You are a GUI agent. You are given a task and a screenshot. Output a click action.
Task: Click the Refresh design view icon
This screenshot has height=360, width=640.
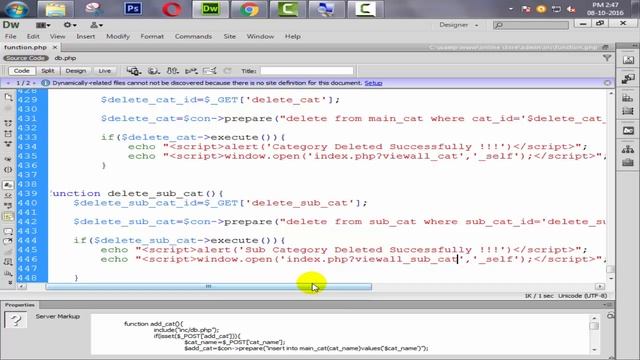click(227, 71)
